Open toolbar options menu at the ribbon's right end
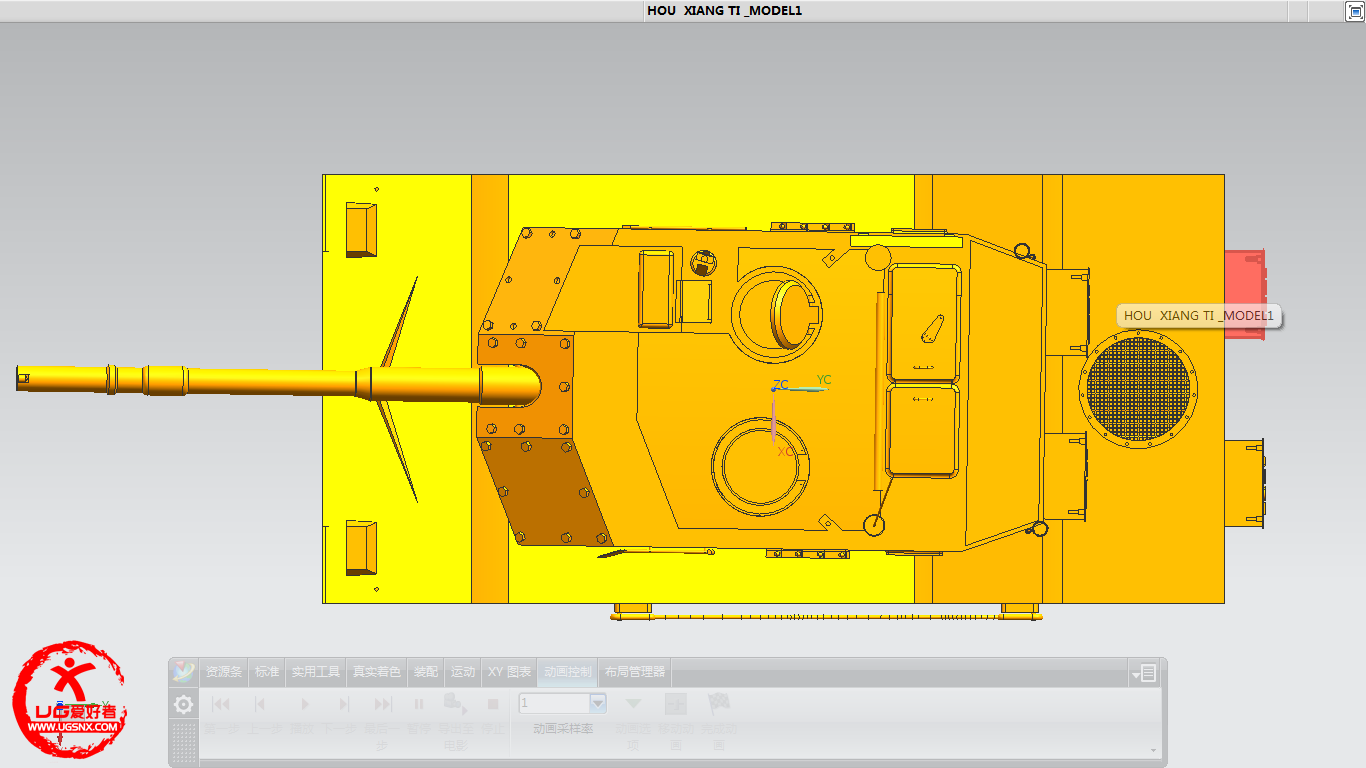The height and width of the screenshot is (768, 1366). (1145, 673)
